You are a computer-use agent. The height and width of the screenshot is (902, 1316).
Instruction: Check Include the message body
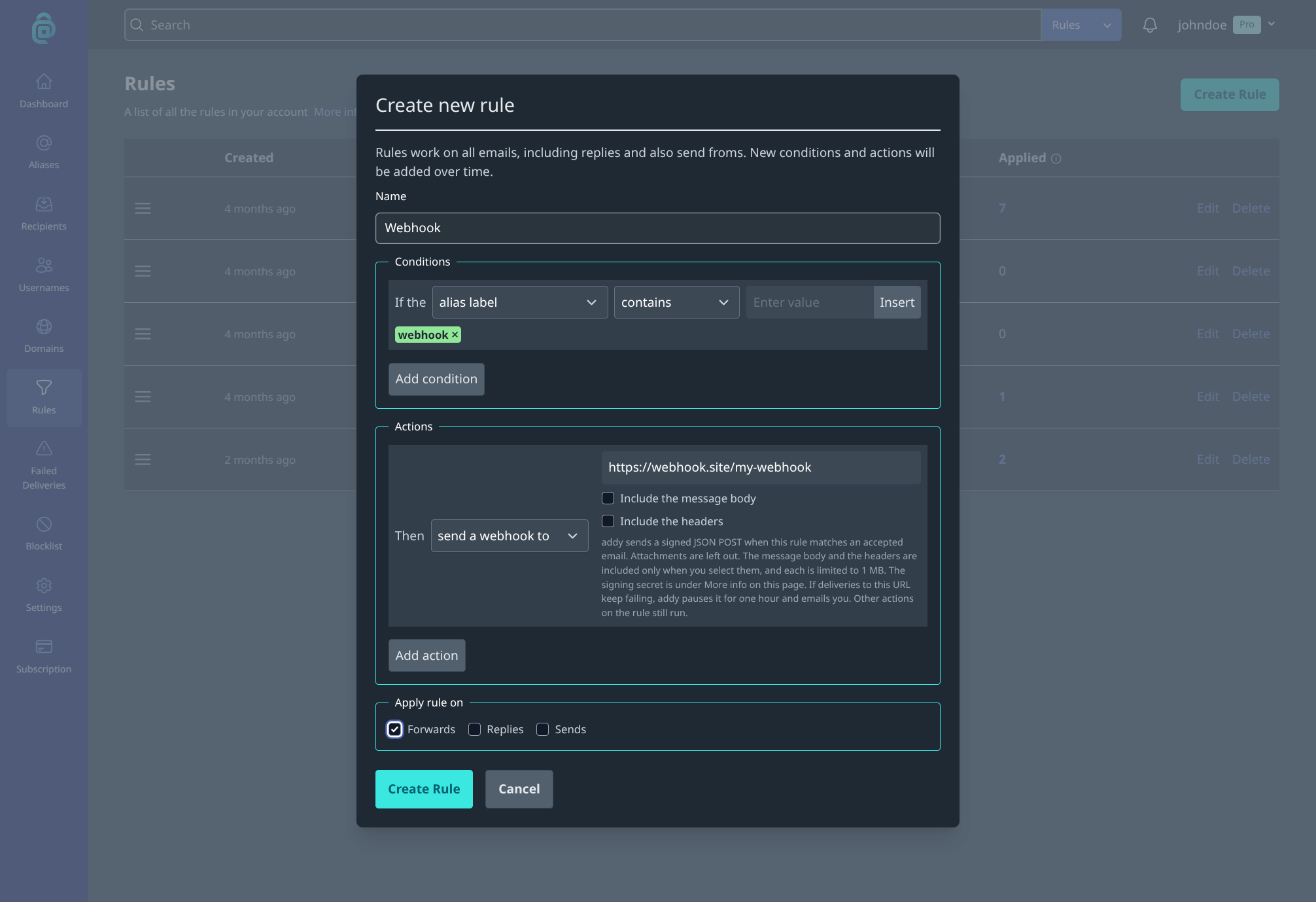click(x=608, y=498)
